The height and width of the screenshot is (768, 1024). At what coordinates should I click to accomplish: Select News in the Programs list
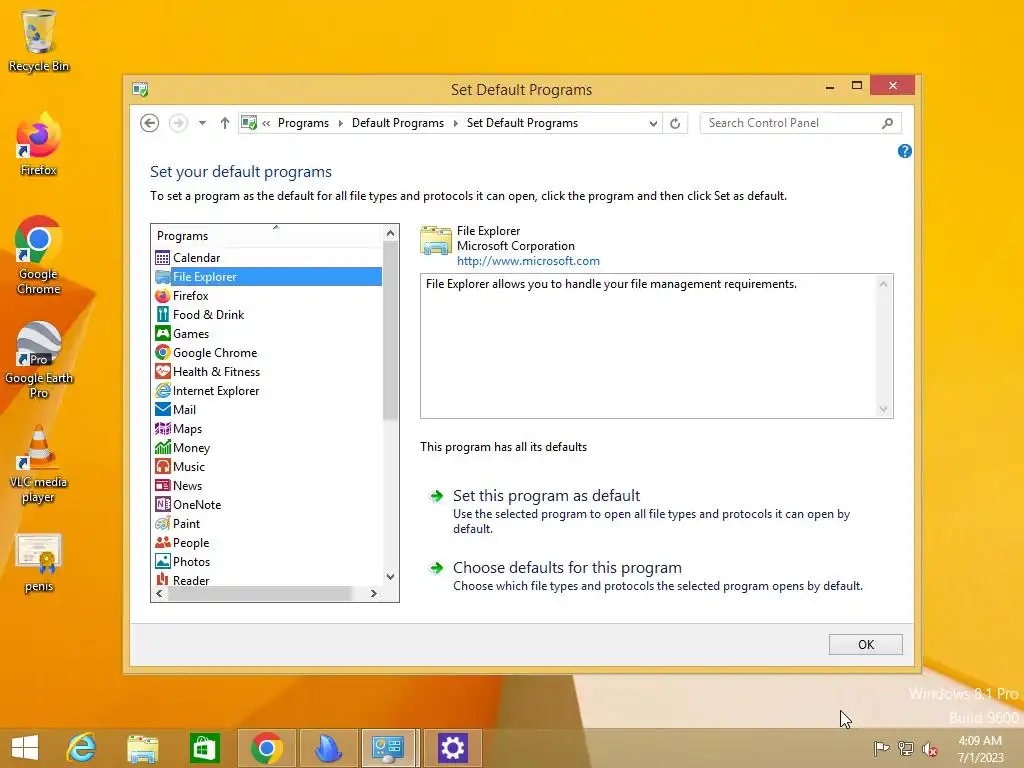pyautogui.click(x=268, y=485)
